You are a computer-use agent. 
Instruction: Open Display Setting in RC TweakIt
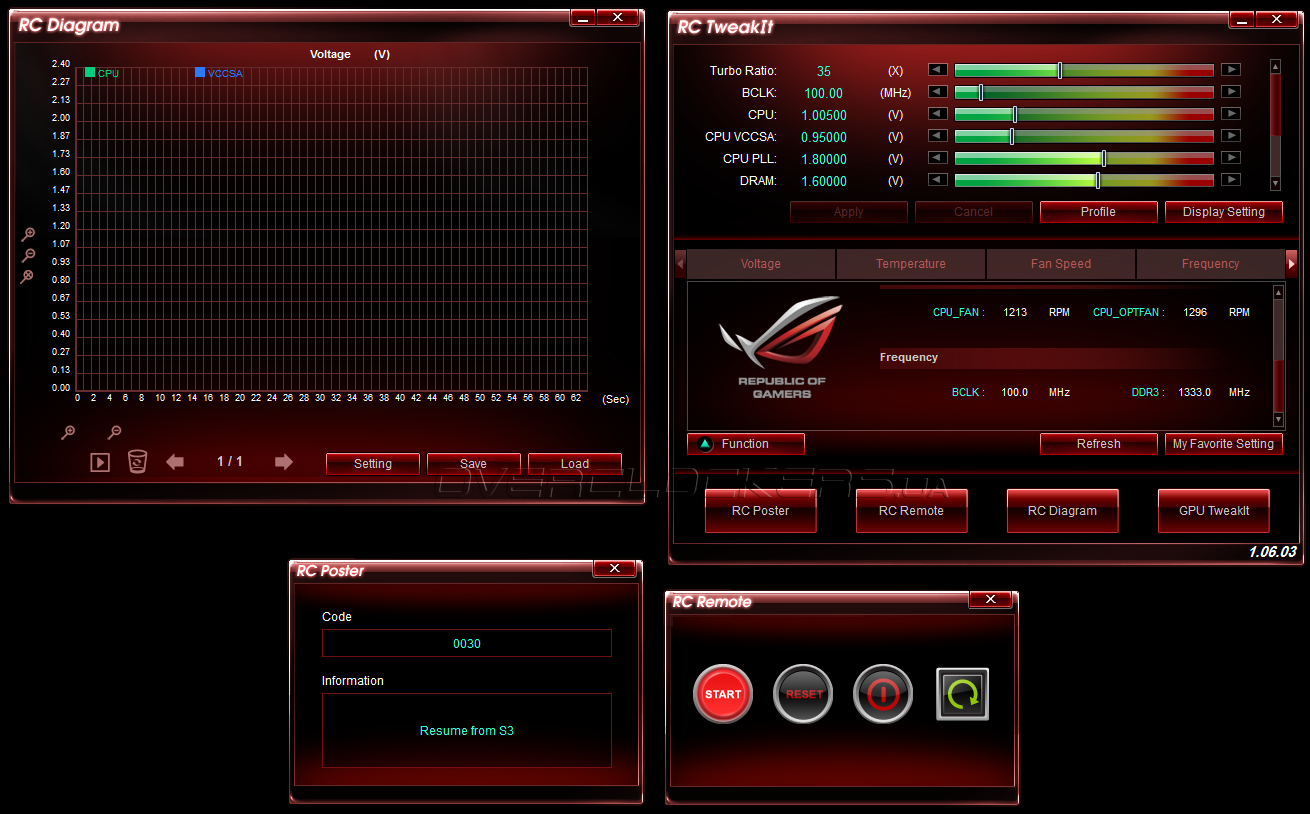click(x=1224, y=212)
